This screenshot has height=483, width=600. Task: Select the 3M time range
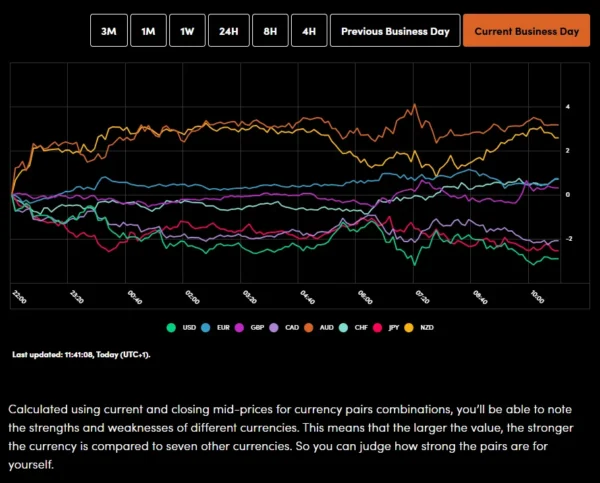pyautogui.click(x=107, y=31)
